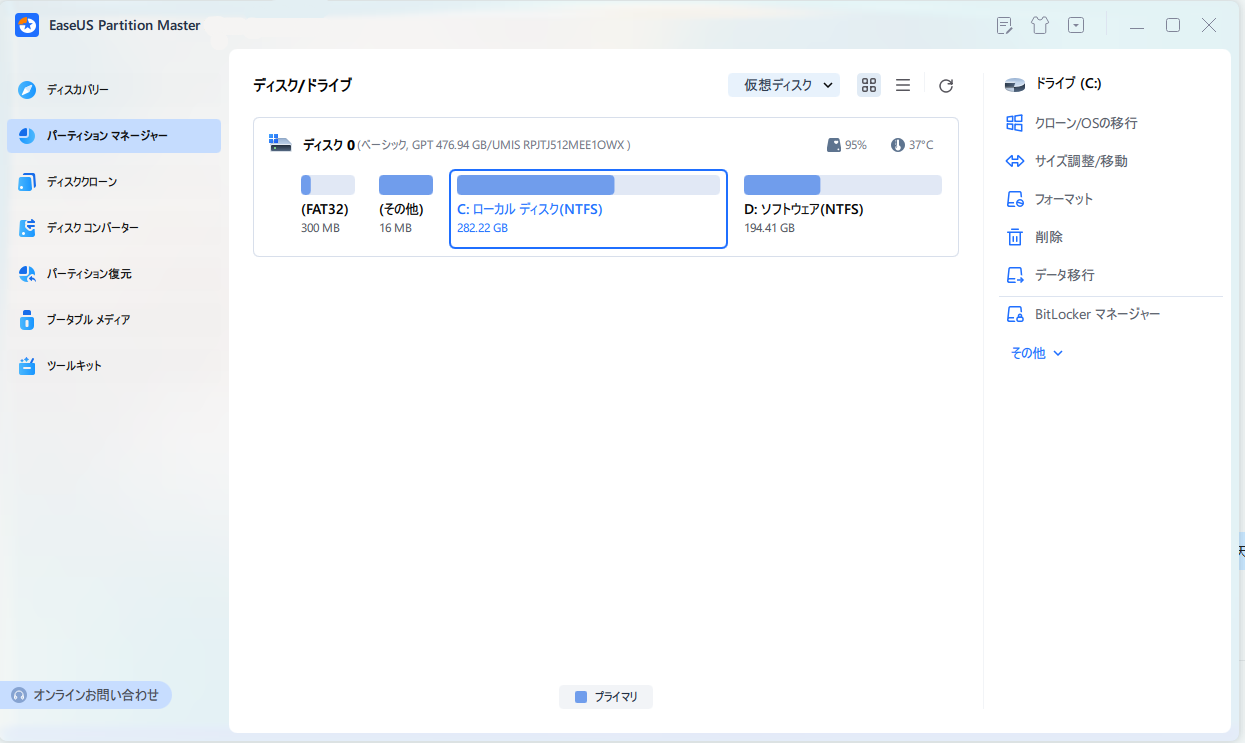Image resolution: width=1245 pixels, height=743 pixels.
Task: Open ブータブル メディア tool
Action: (88, 320)
